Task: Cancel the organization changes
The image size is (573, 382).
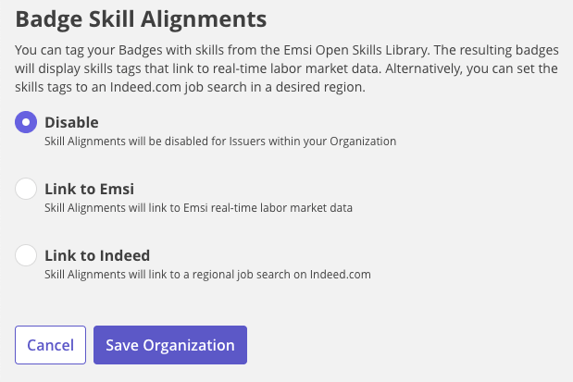Action: pyautogui.click(x=50, y=345)
